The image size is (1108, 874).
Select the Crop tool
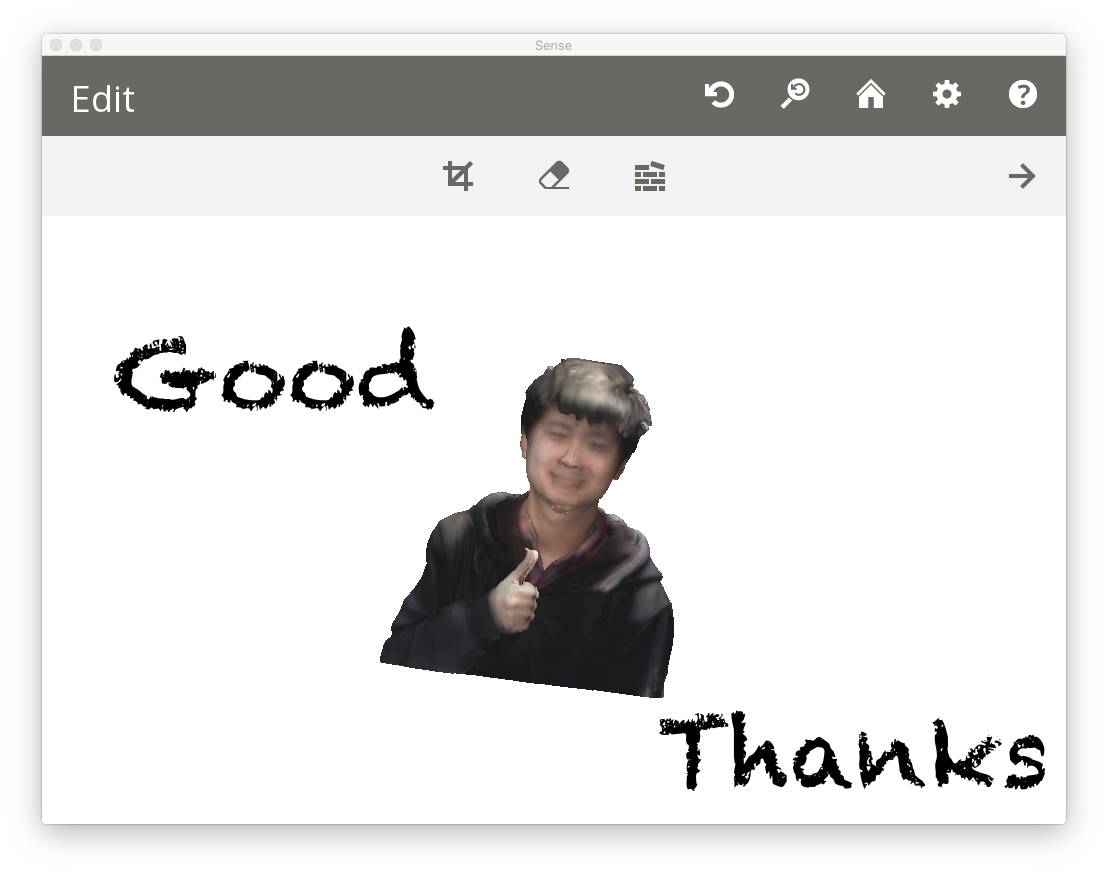click(458, 176)
